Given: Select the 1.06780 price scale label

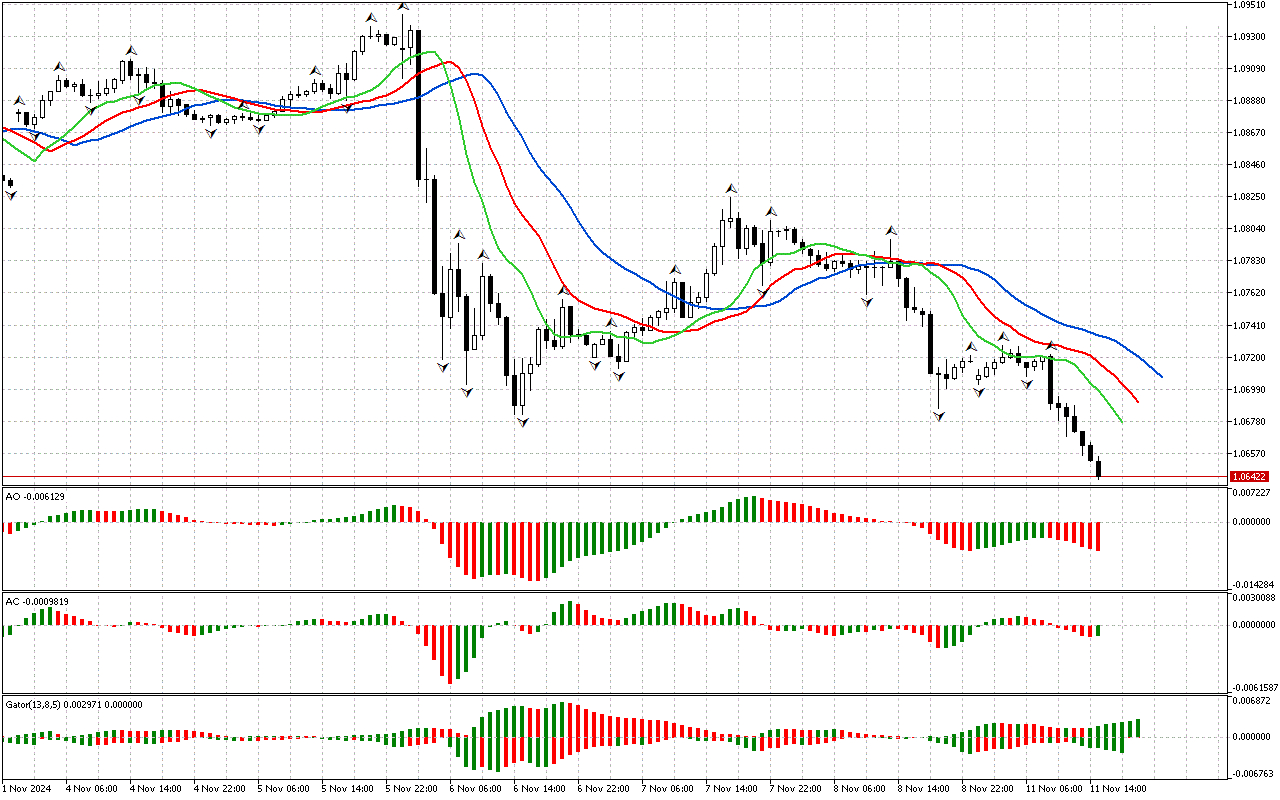Looking at the screenshot, I should coord(1250,421).
